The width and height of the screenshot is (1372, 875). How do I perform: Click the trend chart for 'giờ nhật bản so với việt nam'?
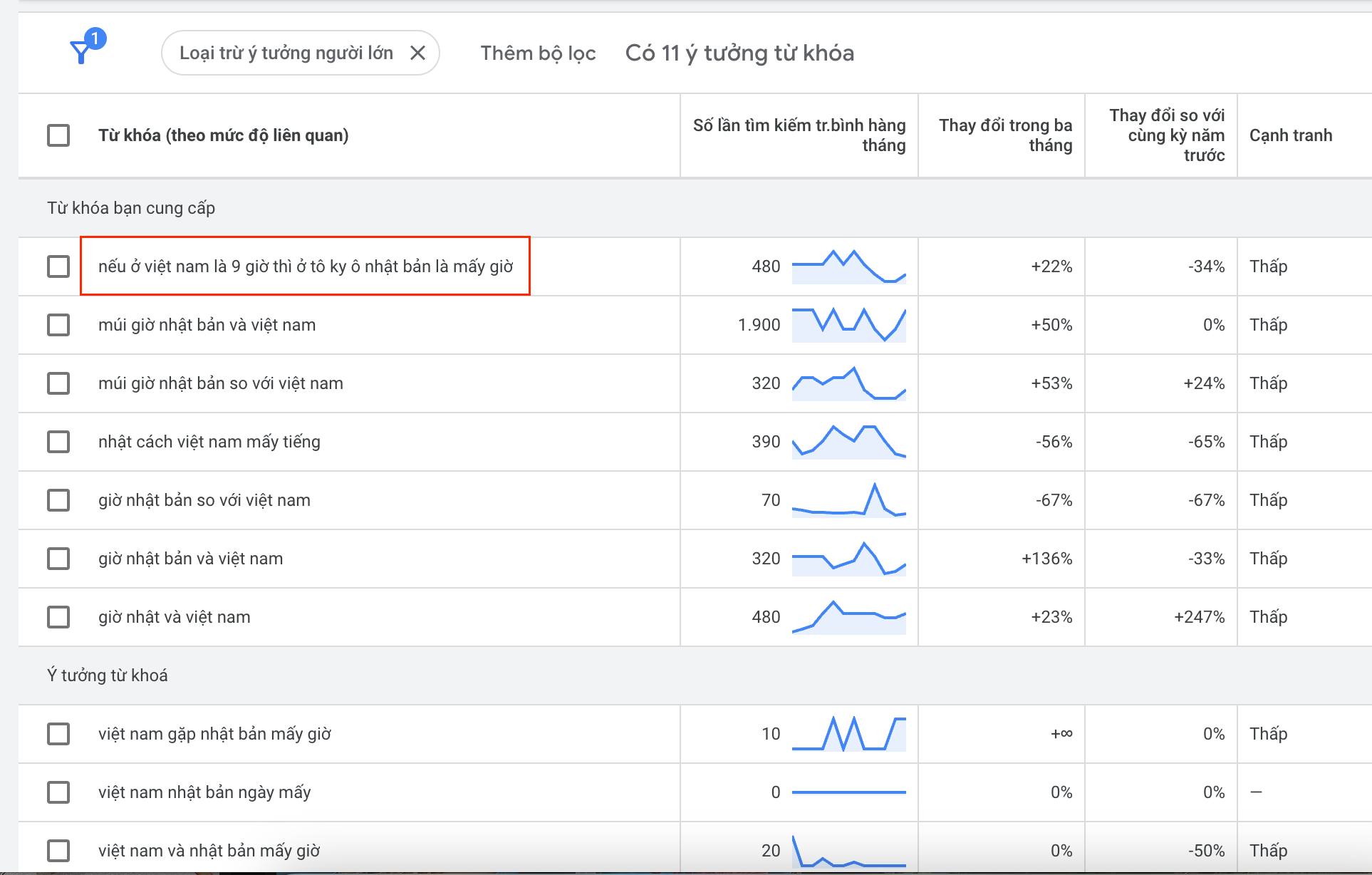[848, 500]
